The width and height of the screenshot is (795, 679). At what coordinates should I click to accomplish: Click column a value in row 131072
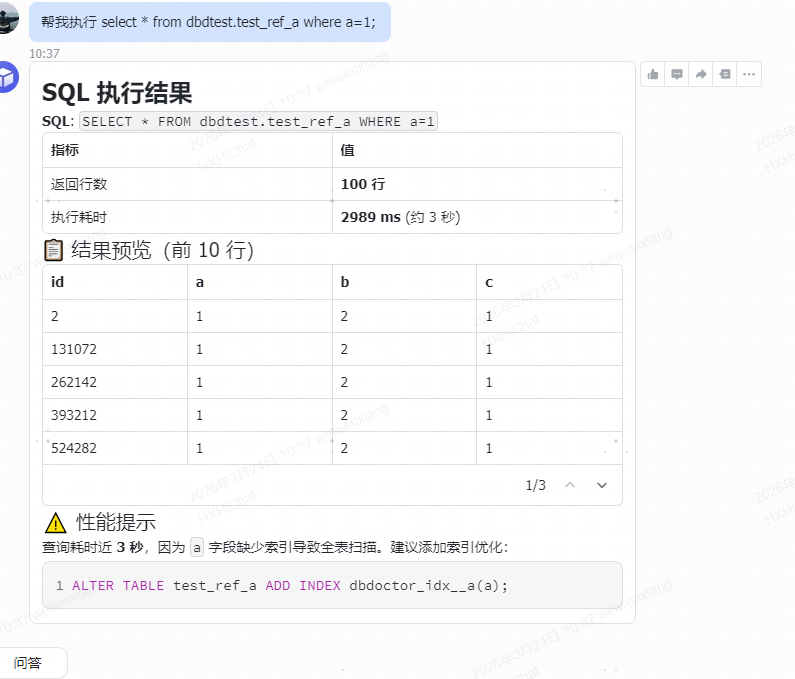pos(200,349)
